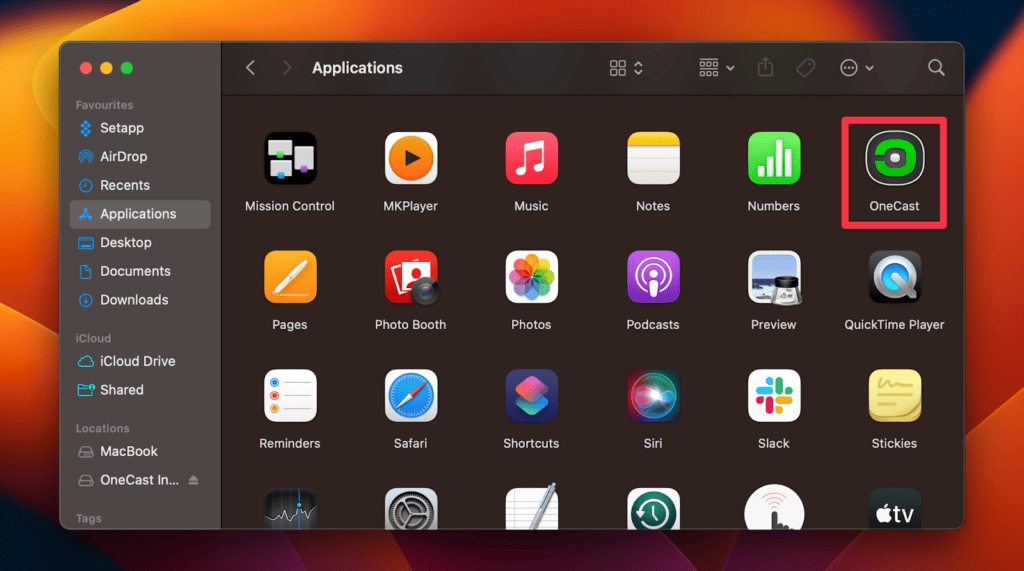Open the ellipsis action menu dropdown
1024x571 pixels.
857,68
